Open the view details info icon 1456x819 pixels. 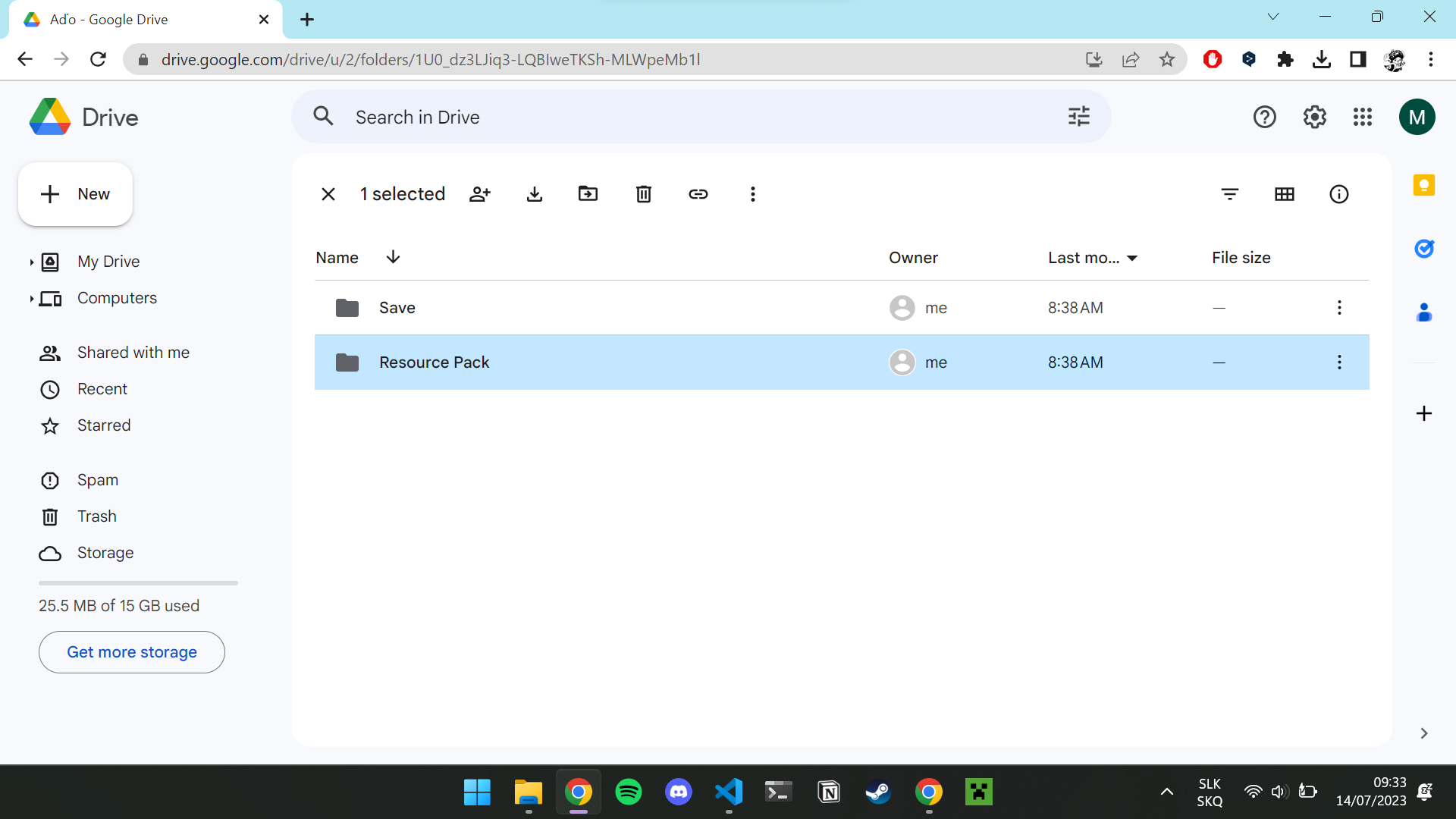(x=1339, y=194)
